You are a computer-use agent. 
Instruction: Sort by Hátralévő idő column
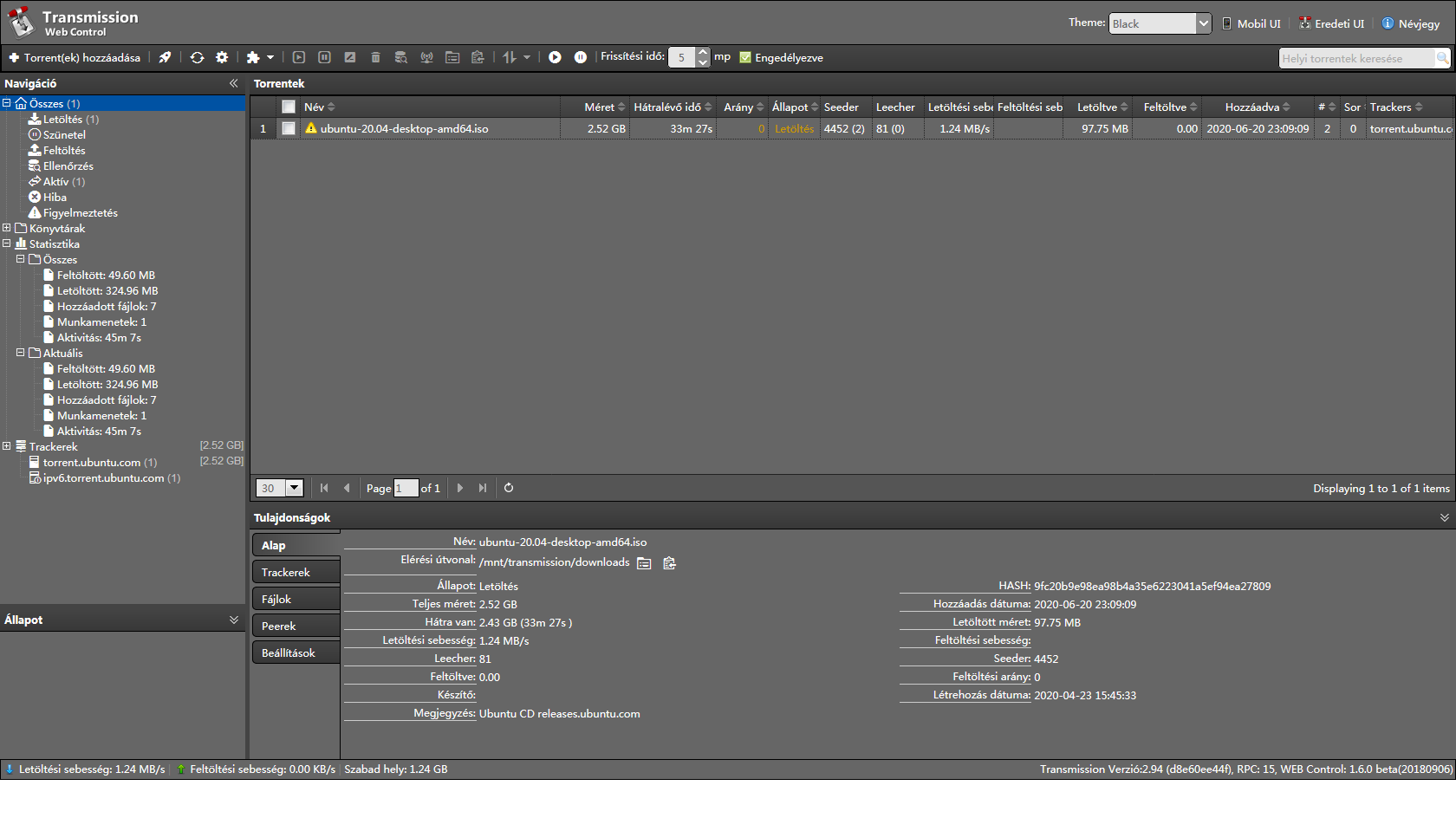(x=673, y=107)
